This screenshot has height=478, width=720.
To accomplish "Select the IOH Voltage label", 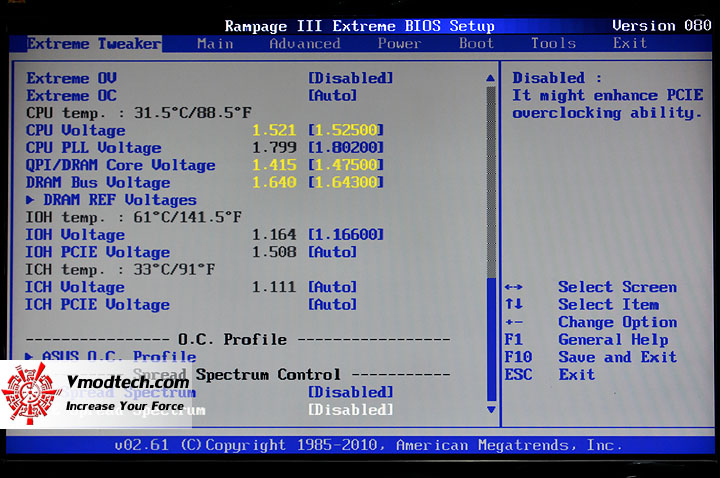I will pyautogui.click(x=75, y=235).
